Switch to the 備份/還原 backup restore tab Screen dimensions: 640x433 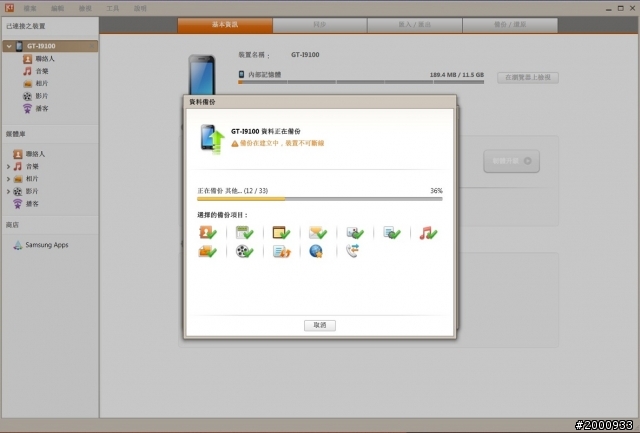click(x=510, y=25)
